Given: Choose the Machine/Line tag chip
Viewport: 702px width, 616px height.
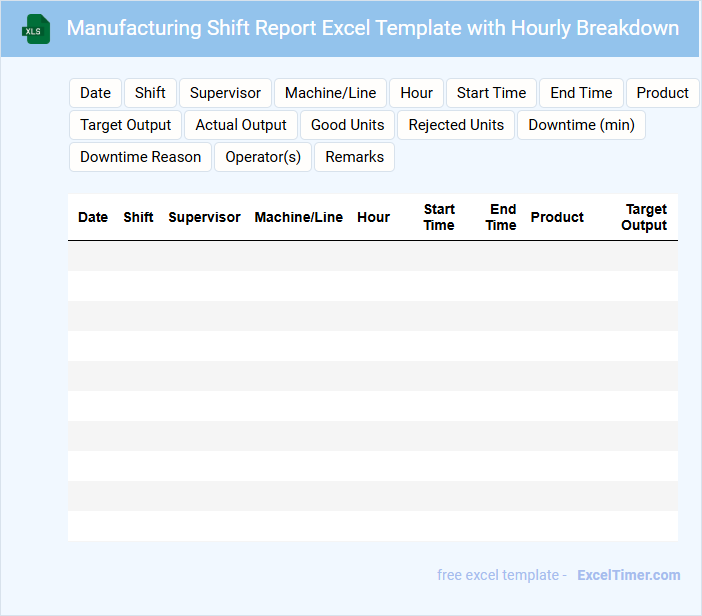Looking at the screenshot, I should tap(330, 93).
